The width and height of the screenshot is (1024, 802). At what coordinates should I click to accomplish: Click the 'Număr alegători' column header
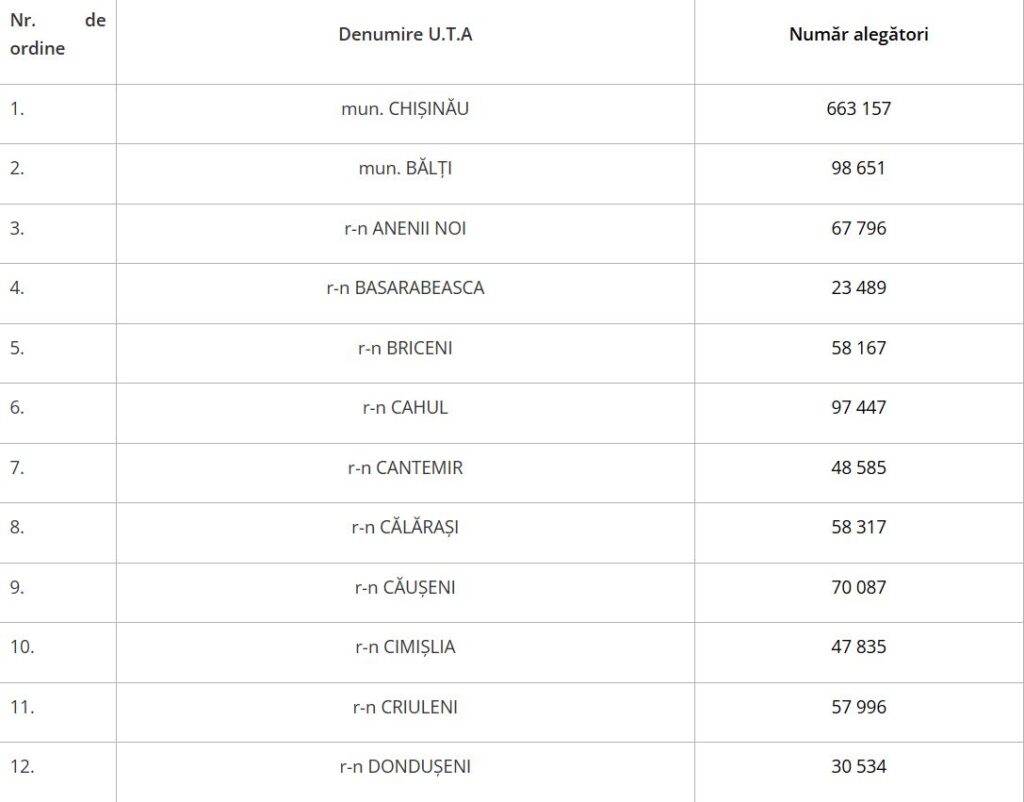coord(858,34)
